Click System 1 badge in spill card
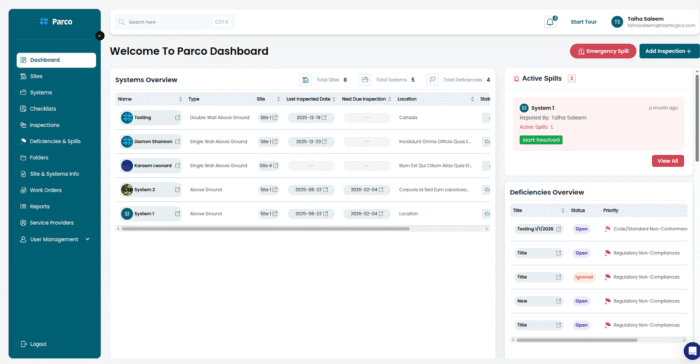 coord(524,108)
